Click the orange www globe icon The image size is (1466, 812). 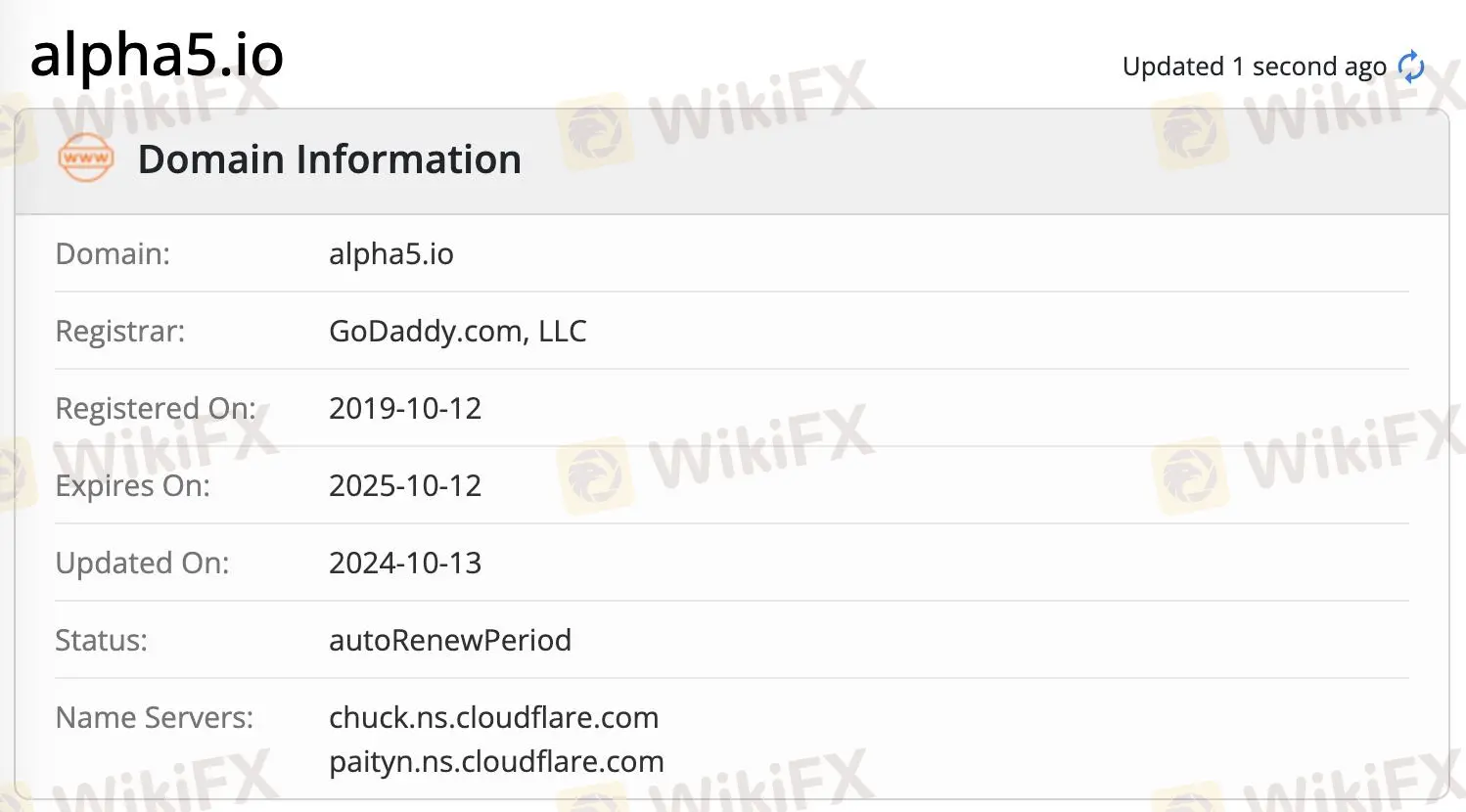pyautogui.click(x=86, y=158)
